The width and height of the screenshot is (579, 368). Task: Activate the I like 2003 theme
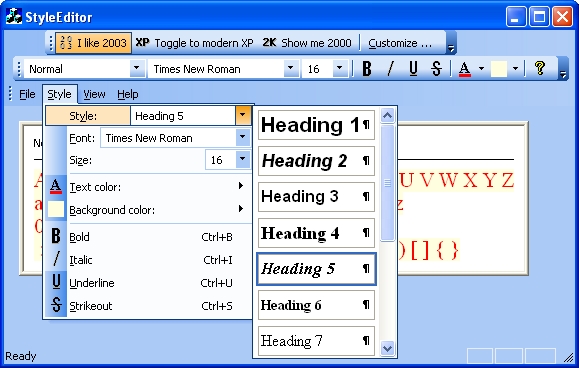point(93,43)
